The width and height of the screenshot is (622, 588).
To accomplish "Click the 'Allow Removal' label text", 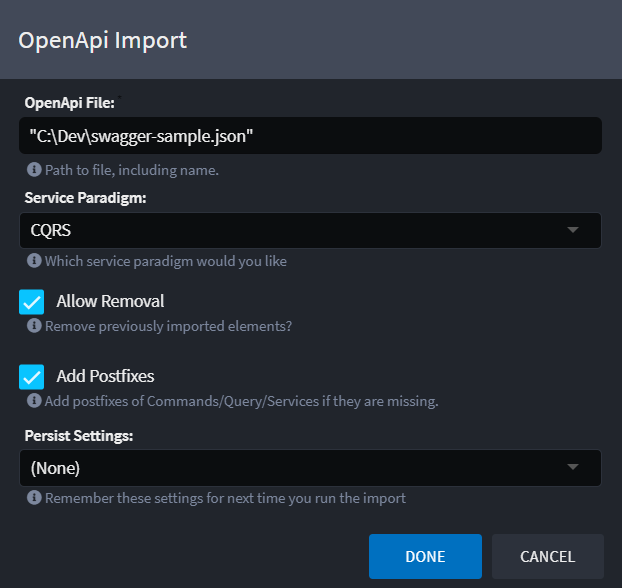I will pos(110,301).
